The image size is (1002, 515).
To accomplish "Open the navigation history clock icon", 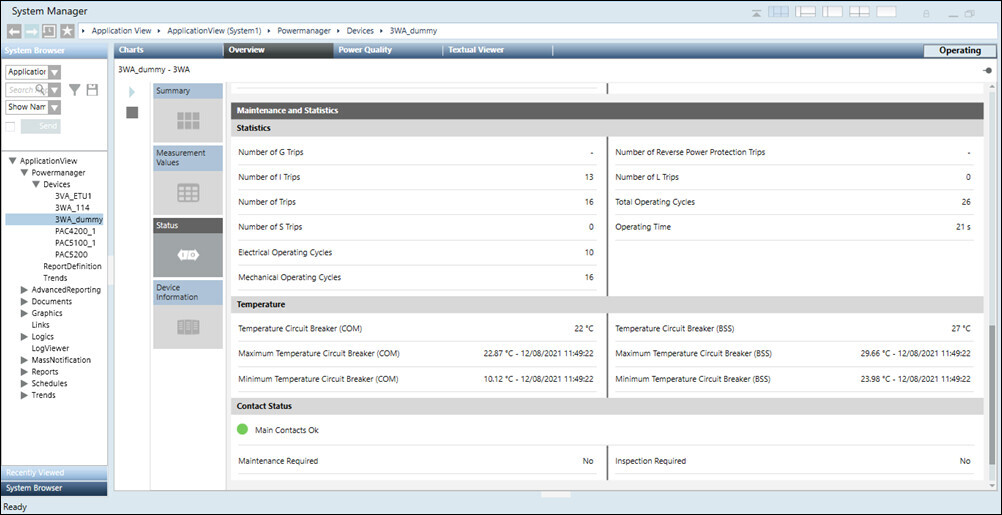I will (x=48, y=31).
